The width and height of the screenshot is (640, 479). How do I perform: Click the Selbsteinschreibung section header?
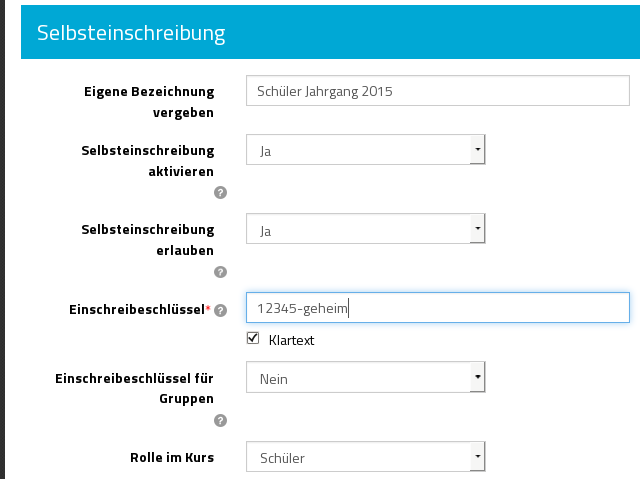click(x=131, y=32)
